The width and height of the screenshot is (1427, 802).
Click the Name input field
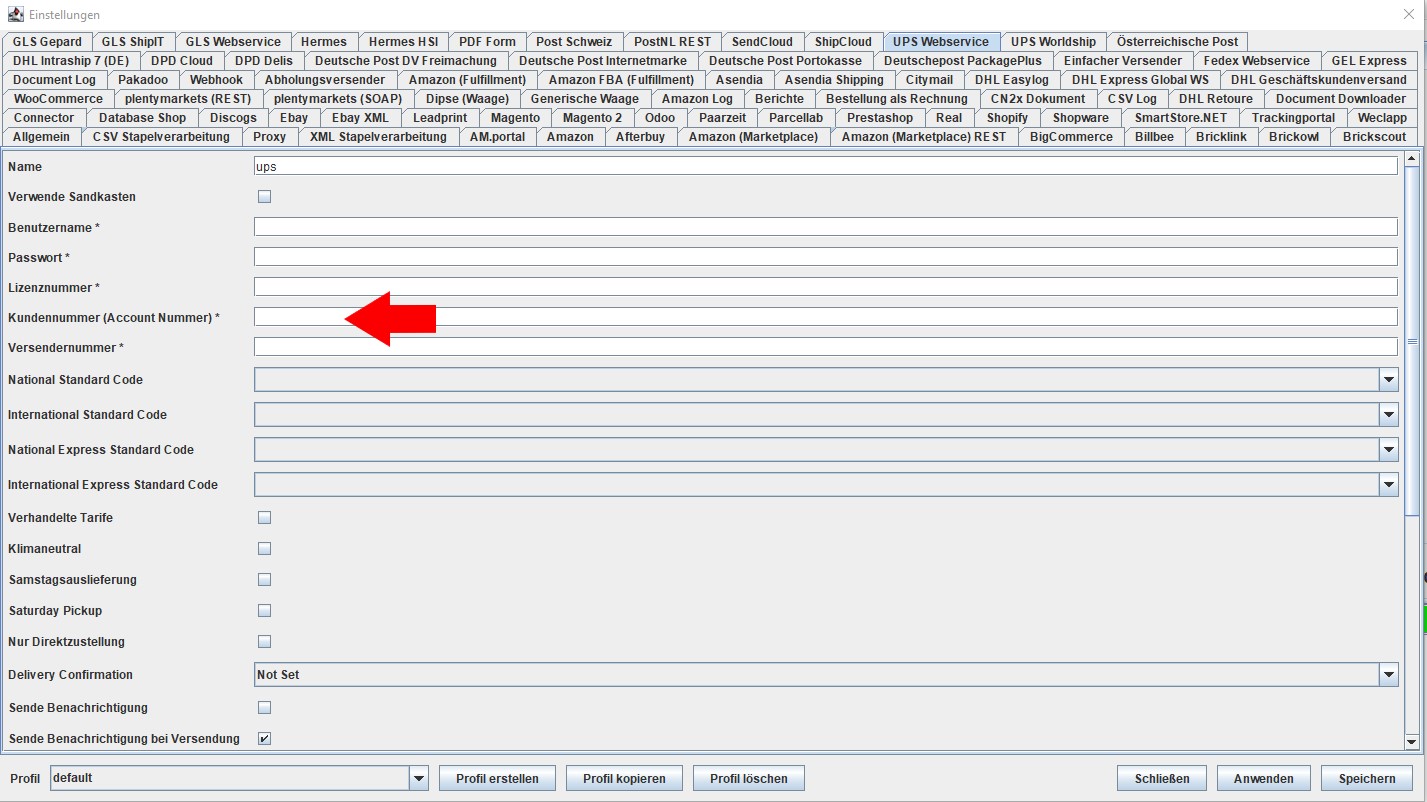[826, 166]
